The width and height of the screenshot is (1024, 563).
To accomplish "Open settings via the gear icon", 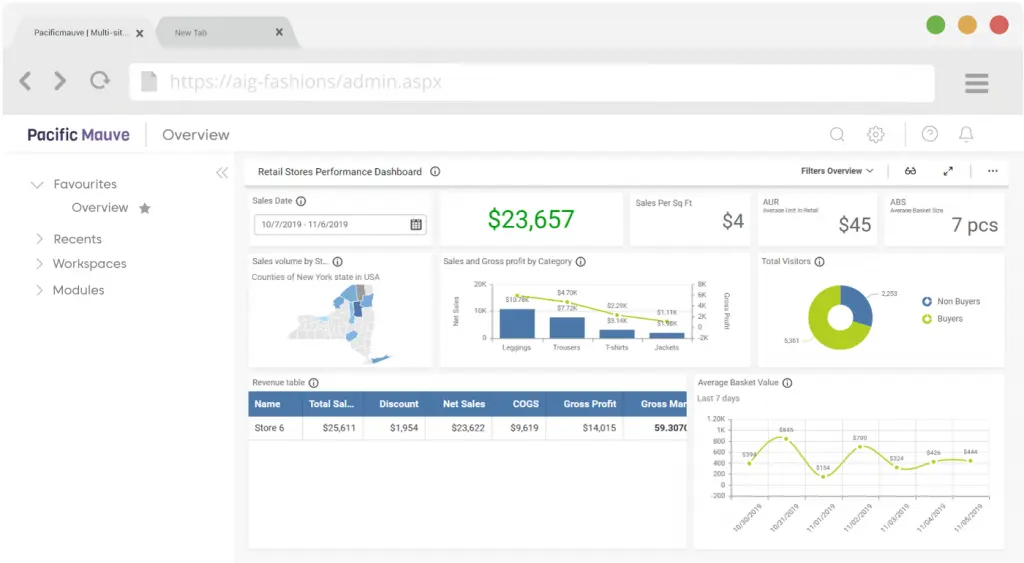I will (x=876, y=134).
